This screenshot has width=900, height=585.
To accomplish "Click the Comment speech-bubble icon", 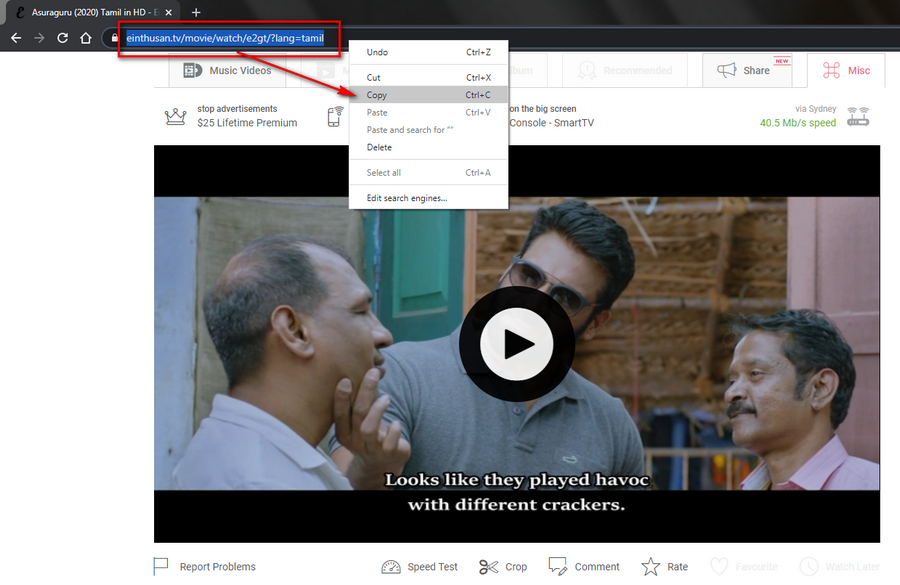I will (x=557, y=566).
